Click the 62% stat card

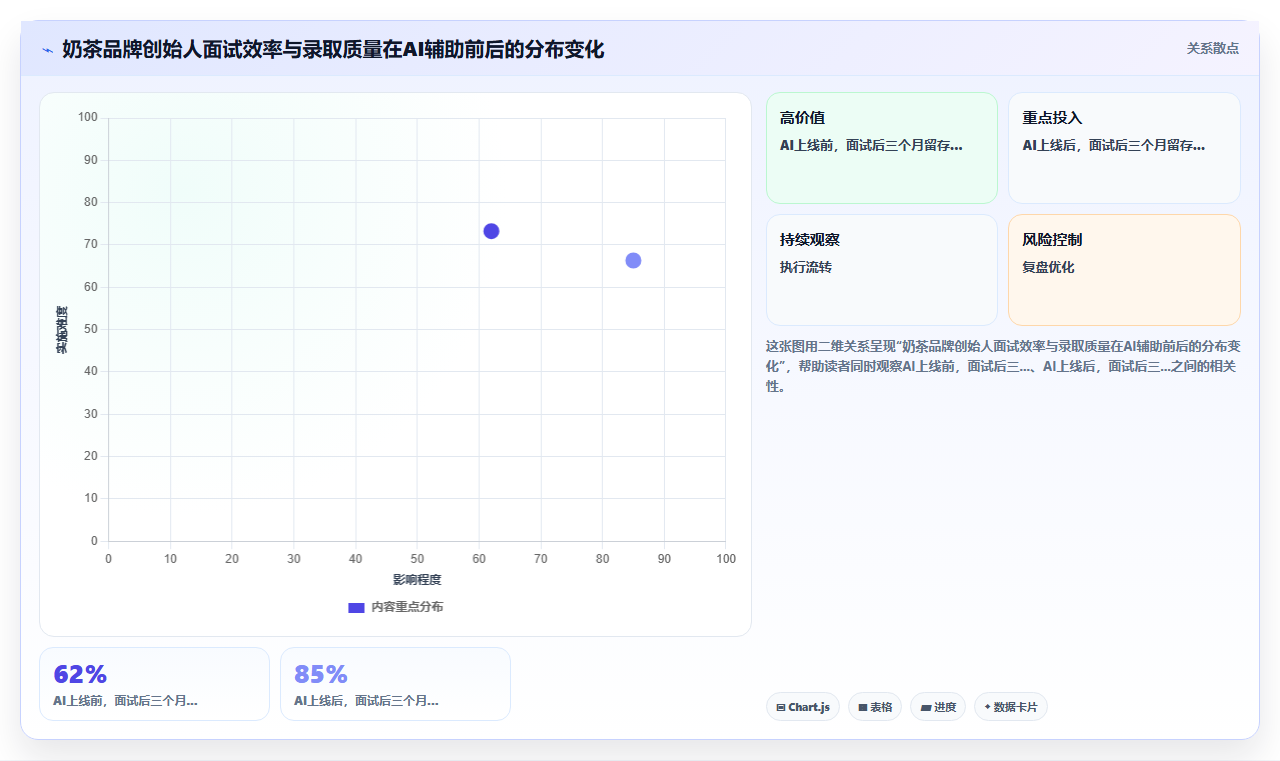click(x=154, y=684)
